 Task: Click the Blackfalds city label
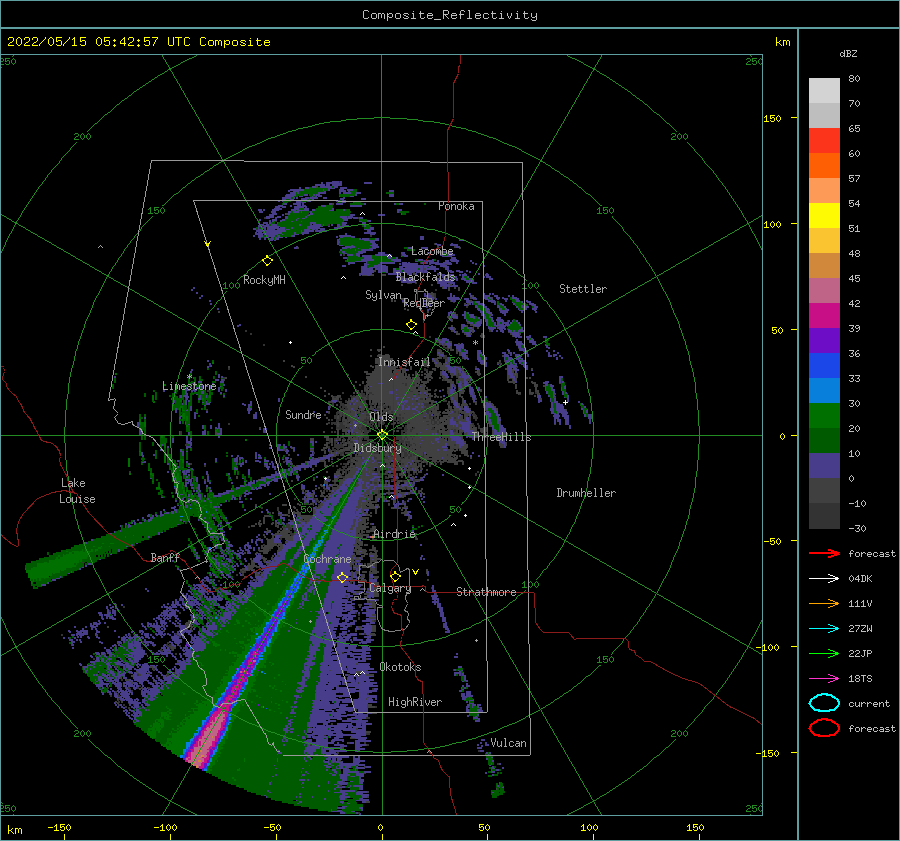425,277
